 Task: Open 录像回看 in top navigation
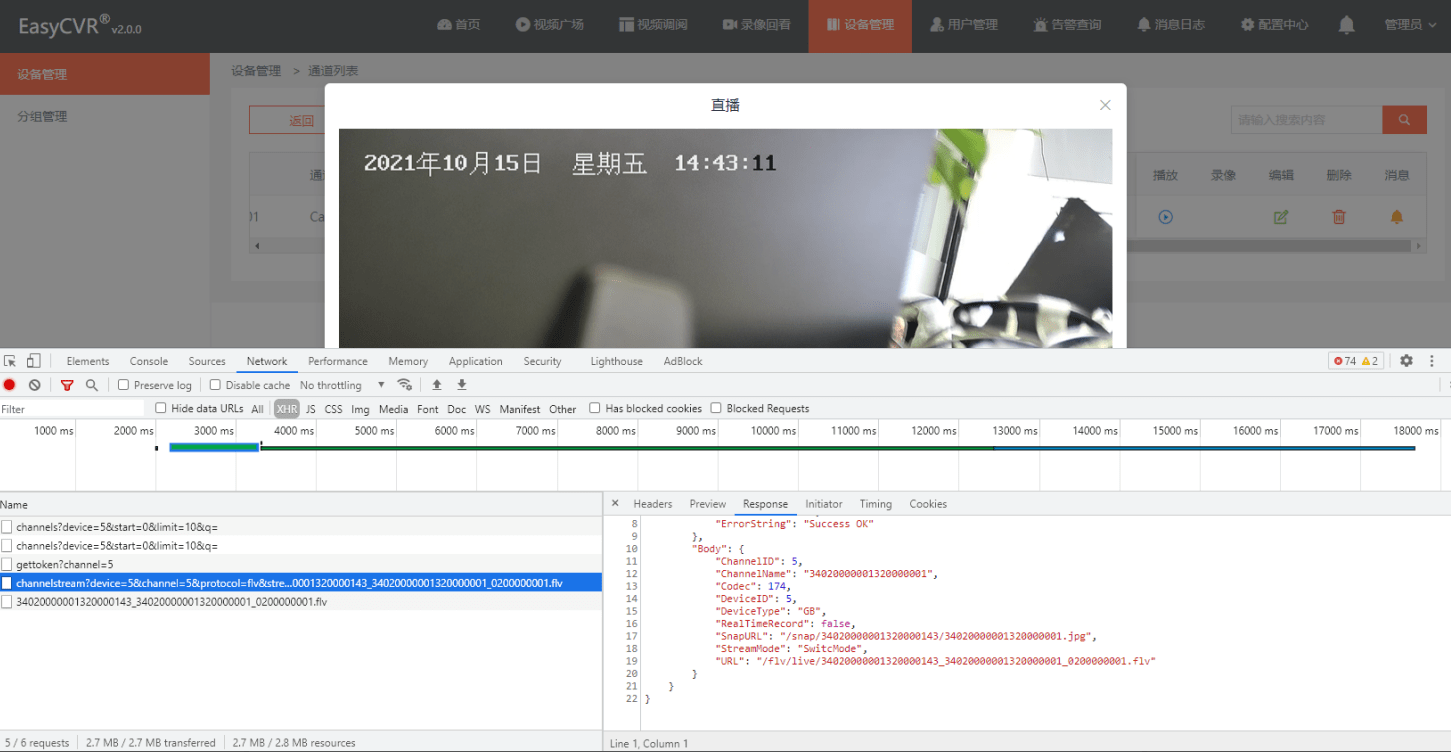757,25
